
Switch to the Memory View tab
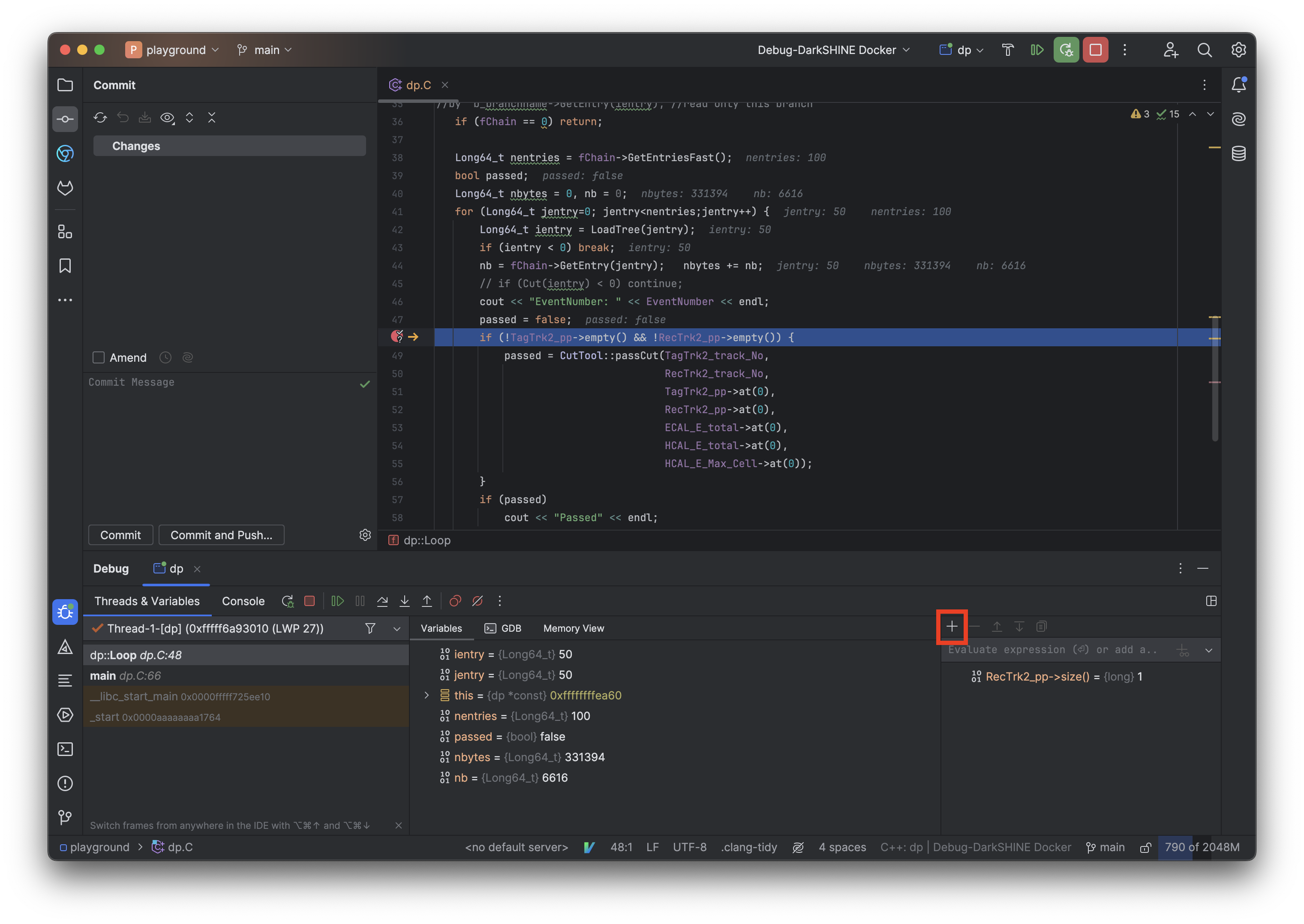coord(573,628)
